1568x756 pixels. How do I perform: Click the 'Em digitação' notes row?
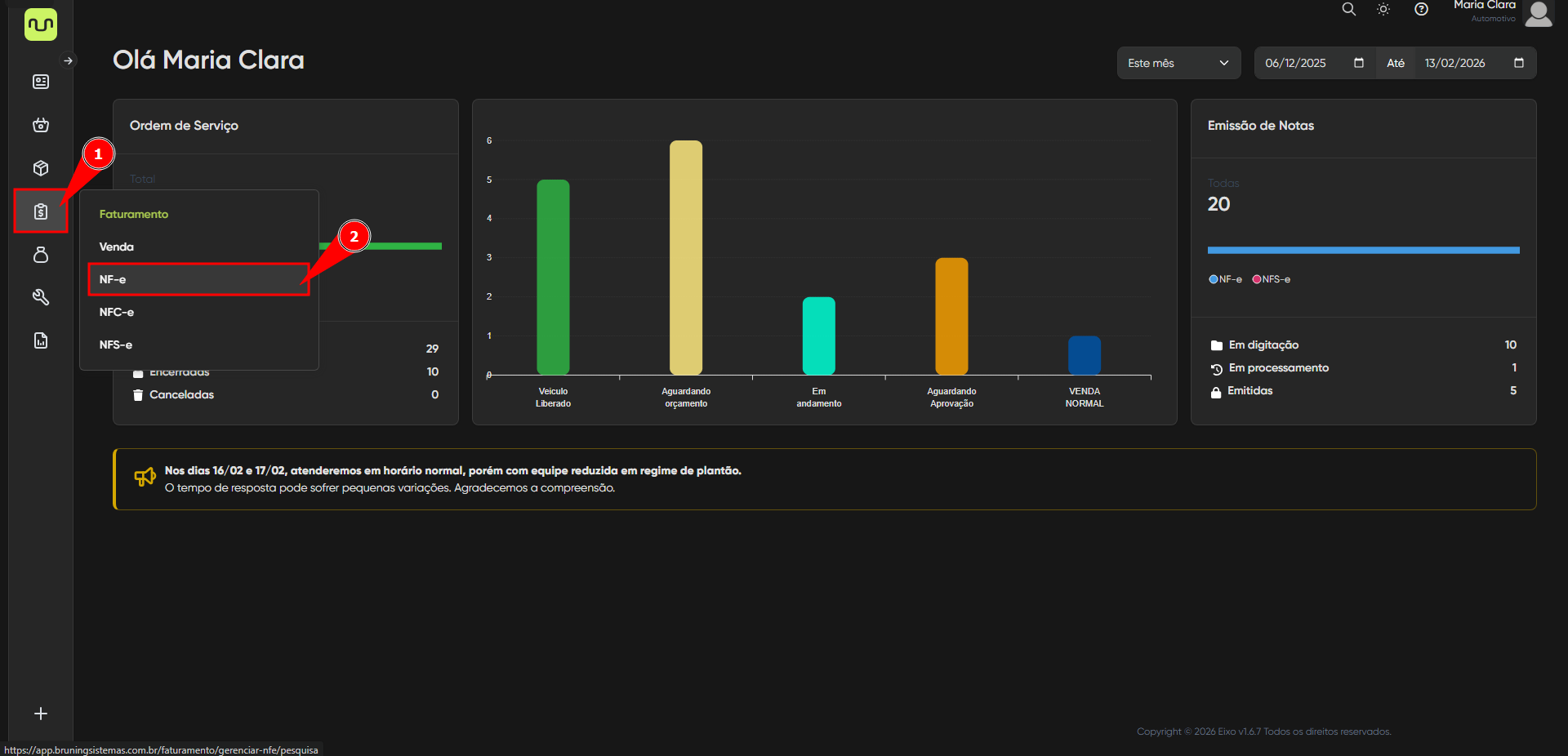click(1263, 345)
